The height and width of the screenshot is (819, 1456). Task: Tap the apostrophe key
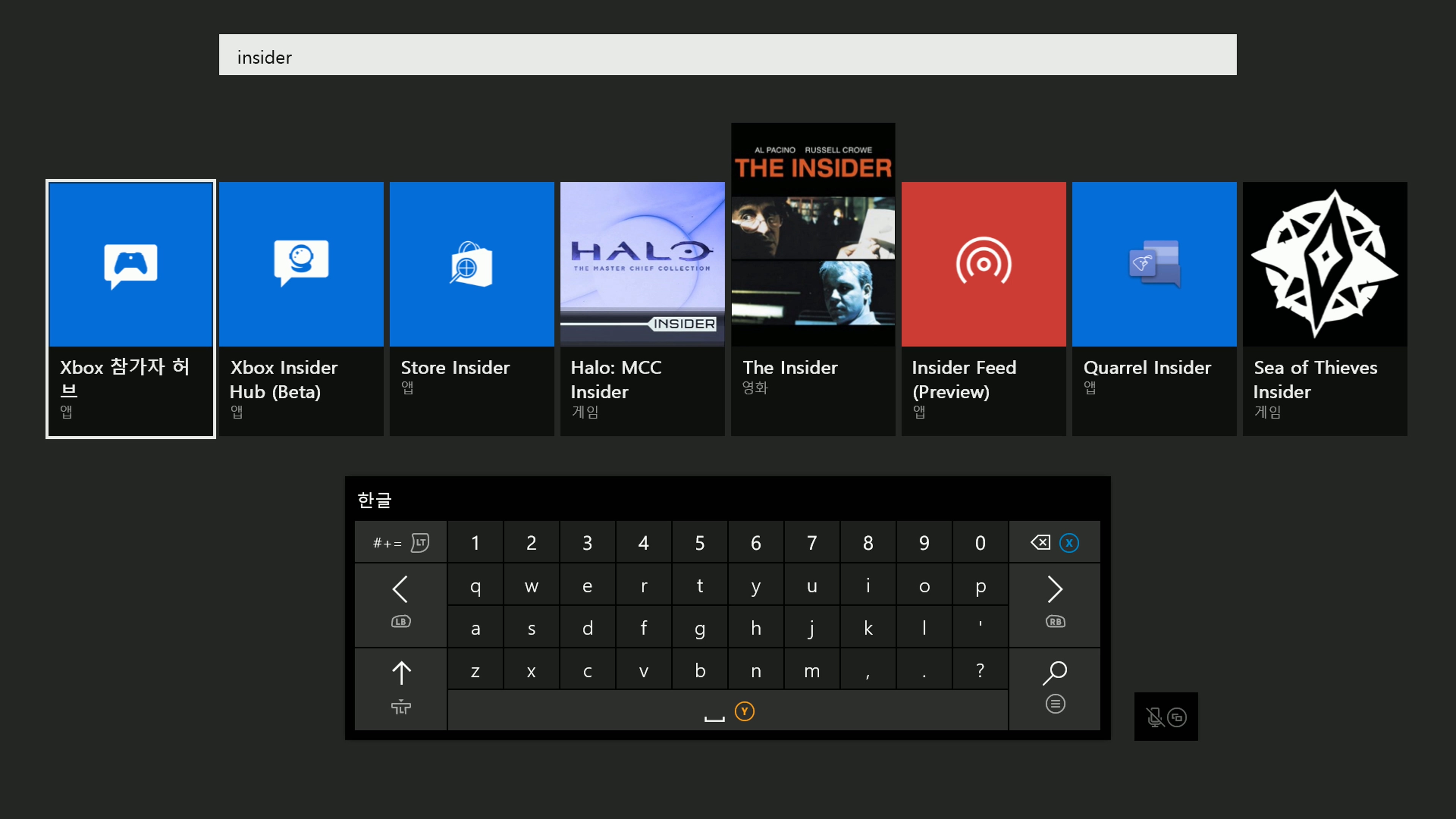(x=980, y=628)
